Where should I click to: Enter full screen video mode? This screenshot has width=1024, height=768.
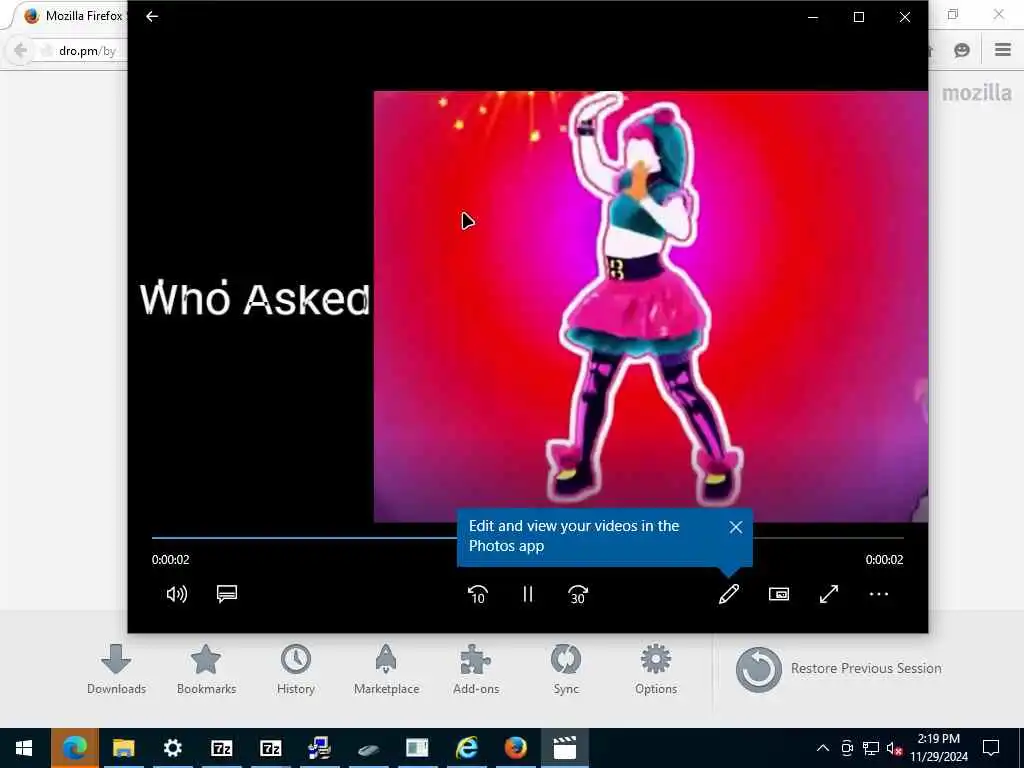click(829, 594)
